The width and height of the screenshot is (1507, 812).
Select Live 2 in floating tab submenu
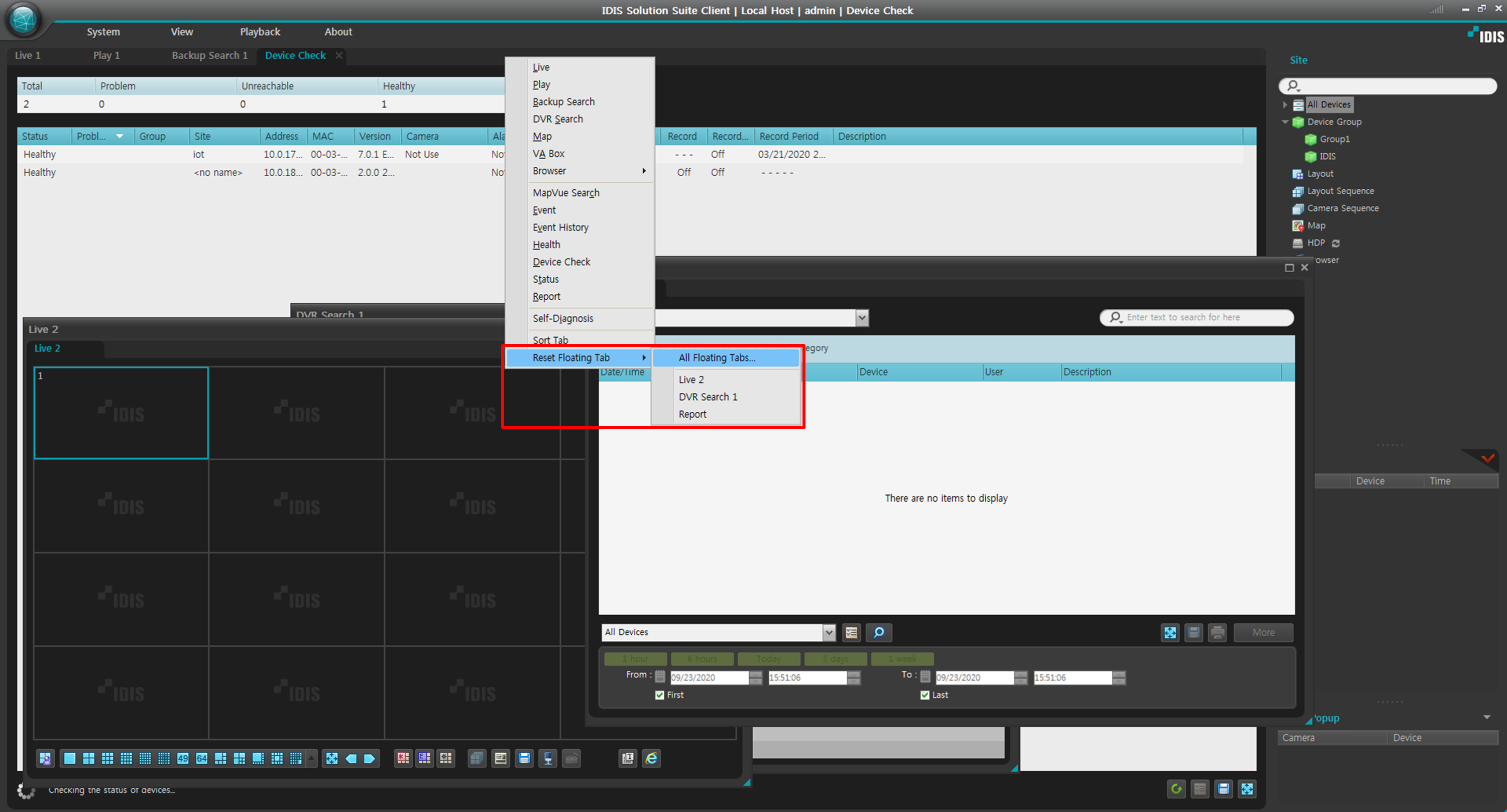[x=691, y=379]
